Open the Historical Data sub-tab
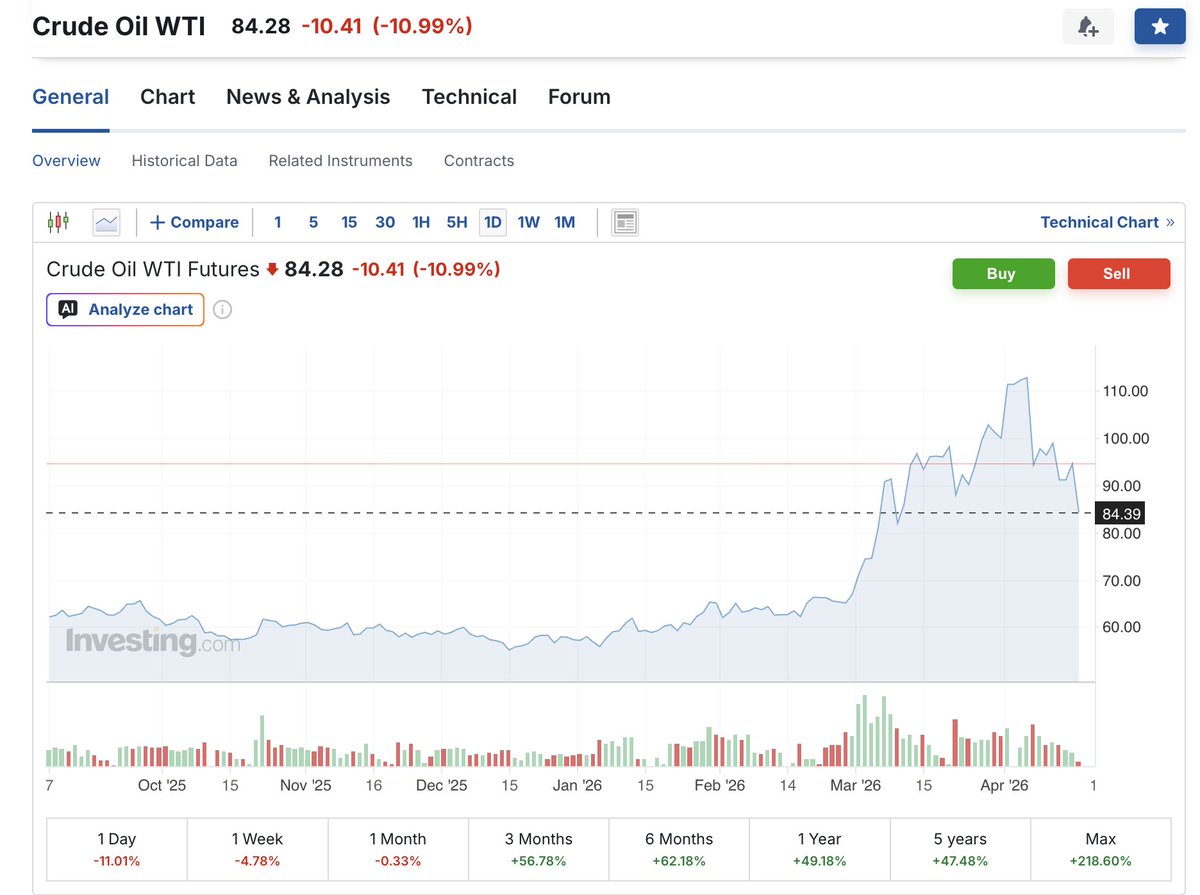 pyautogui.click(x=185, y=161)
